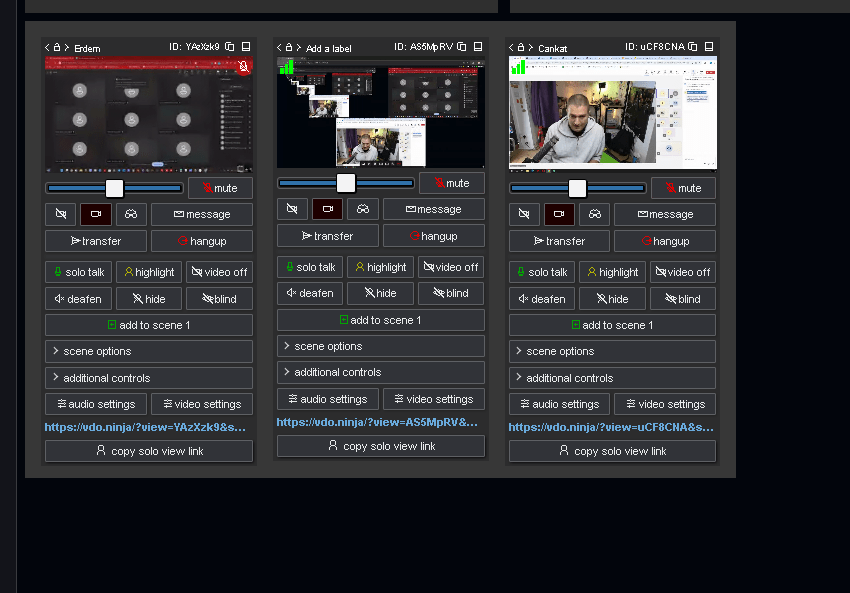The image size is (850, 593).
Task: Click left arrow beside Add a label
Action: tap(279, 48)
